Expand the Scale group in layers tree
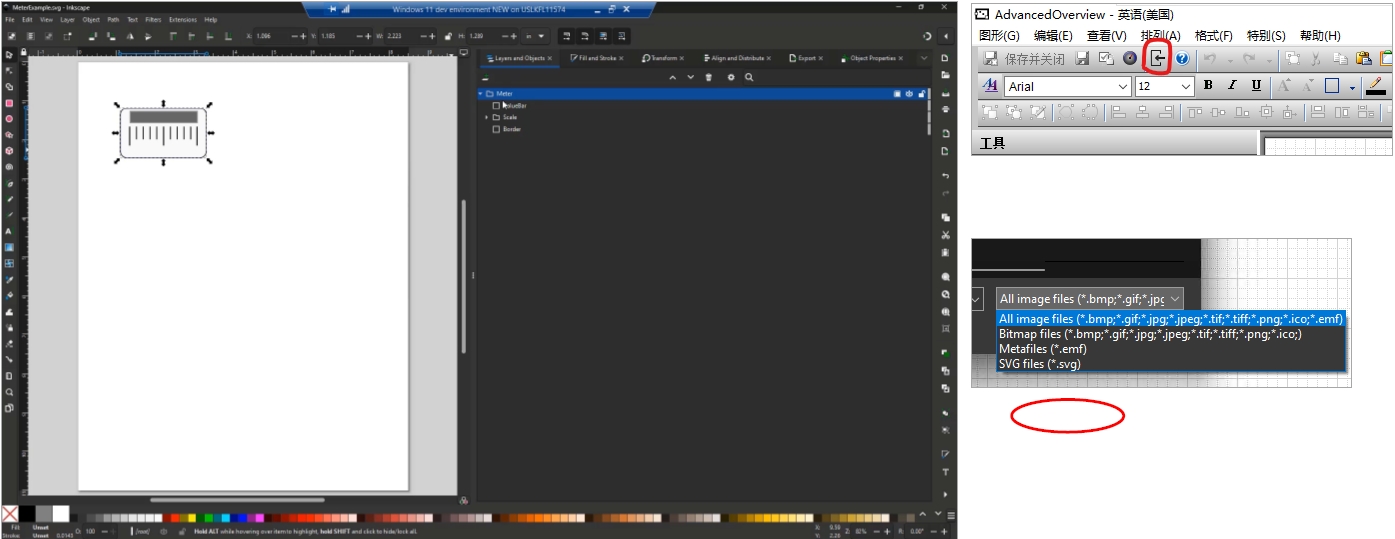This screenshot has width=1395, height=539. pos(486,117)
